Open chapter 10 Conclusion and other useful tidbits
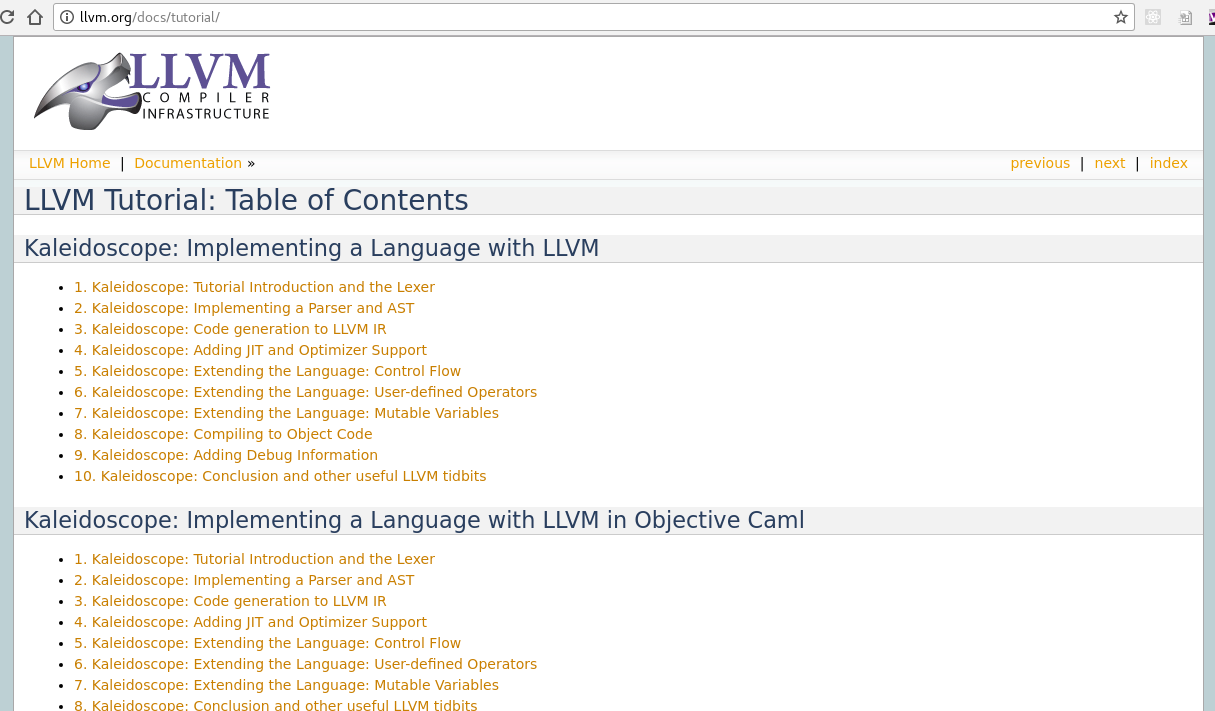Viewport: 1215px width, 711px height. click(x=280, y=476)
